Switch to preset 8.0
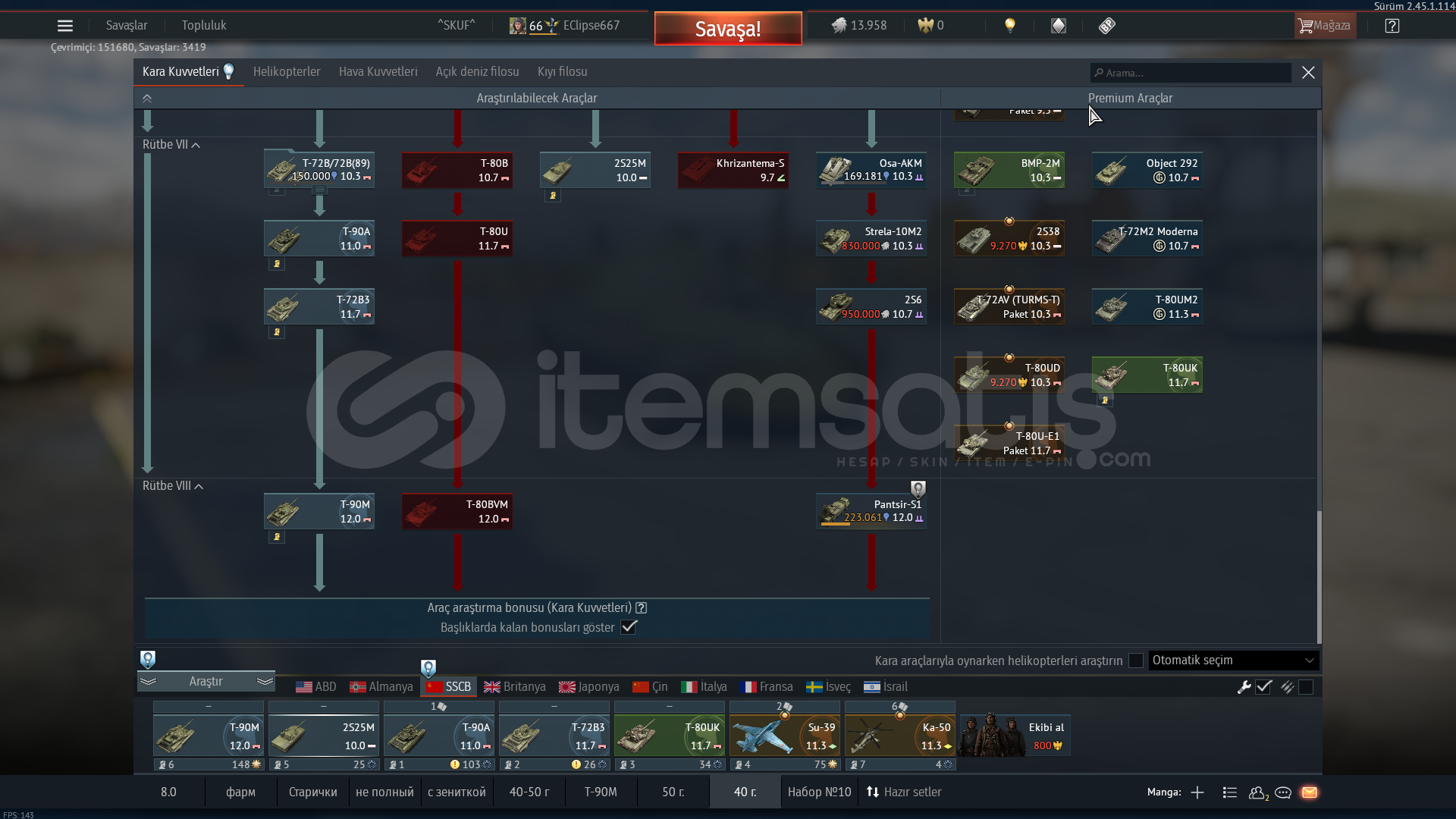Screen dimensions: 1456x819 point(168,792)
